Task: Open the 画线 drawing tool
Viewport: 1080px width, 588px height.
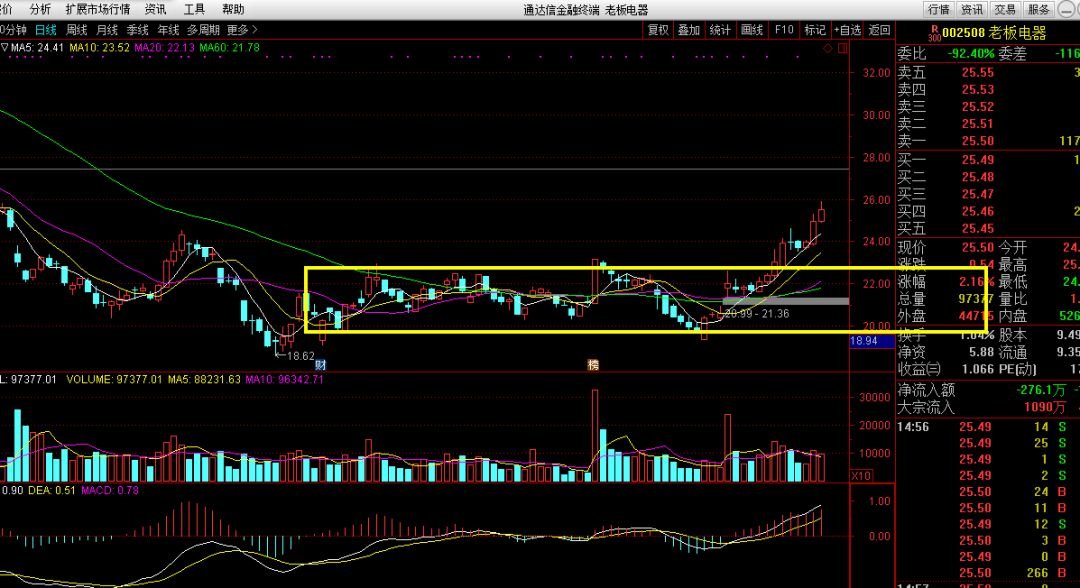Action: coord(751,30)
